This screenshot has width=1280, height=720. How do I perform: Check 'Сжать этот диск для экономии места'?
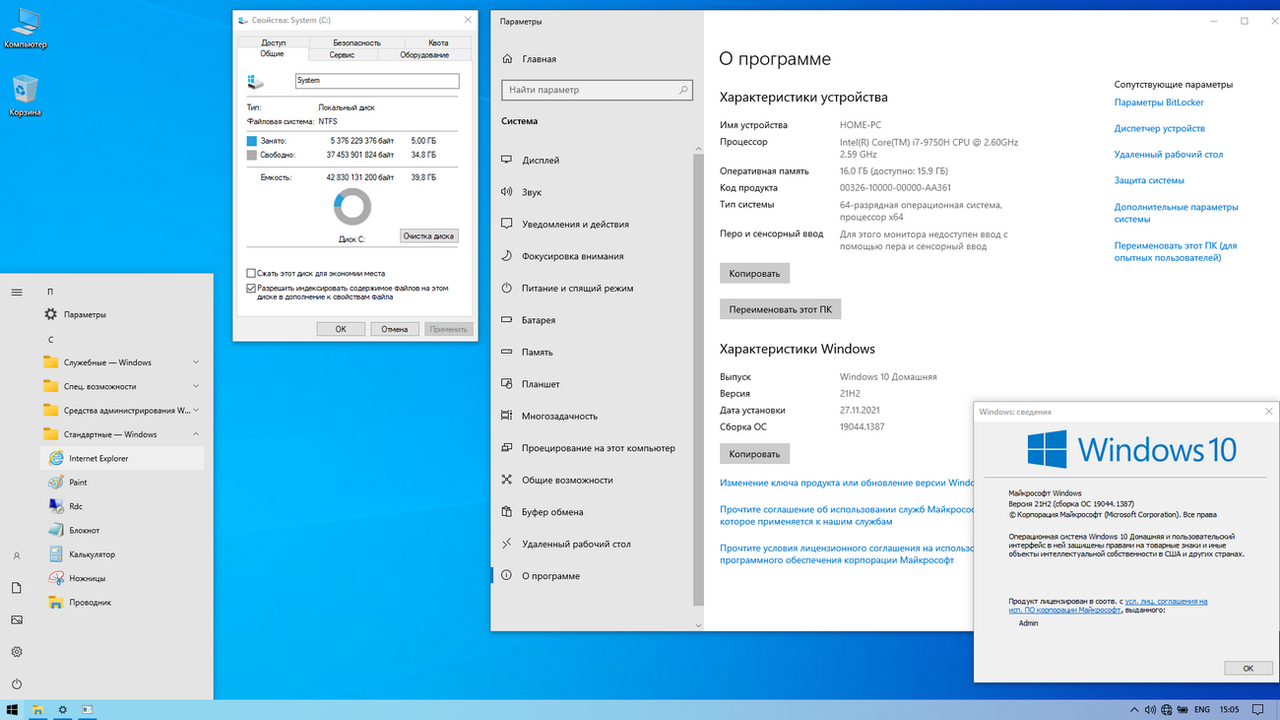[x=251, y=273]
